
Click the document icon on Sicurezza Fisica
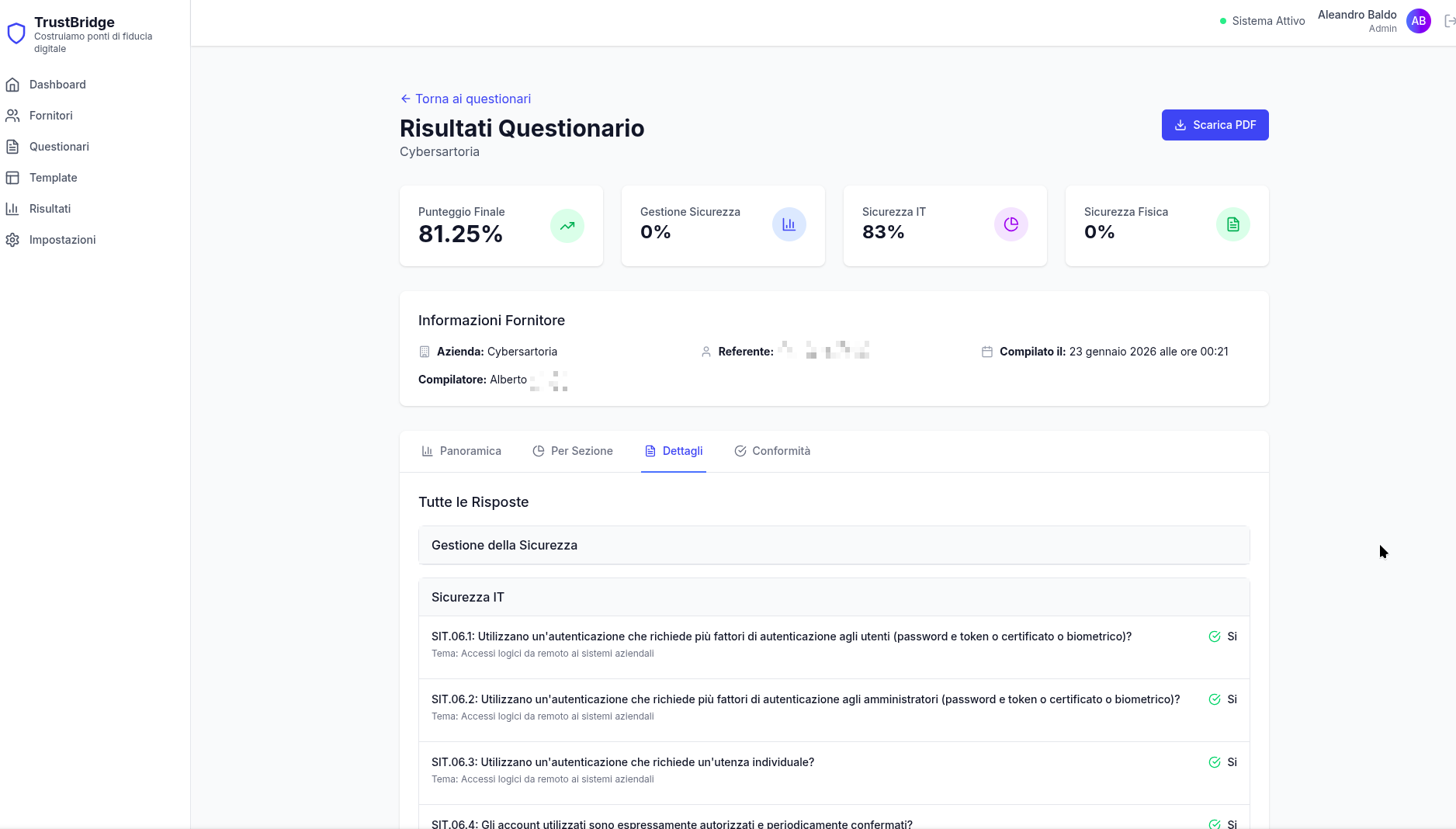pyautogui.click(x=1232, y=224)
